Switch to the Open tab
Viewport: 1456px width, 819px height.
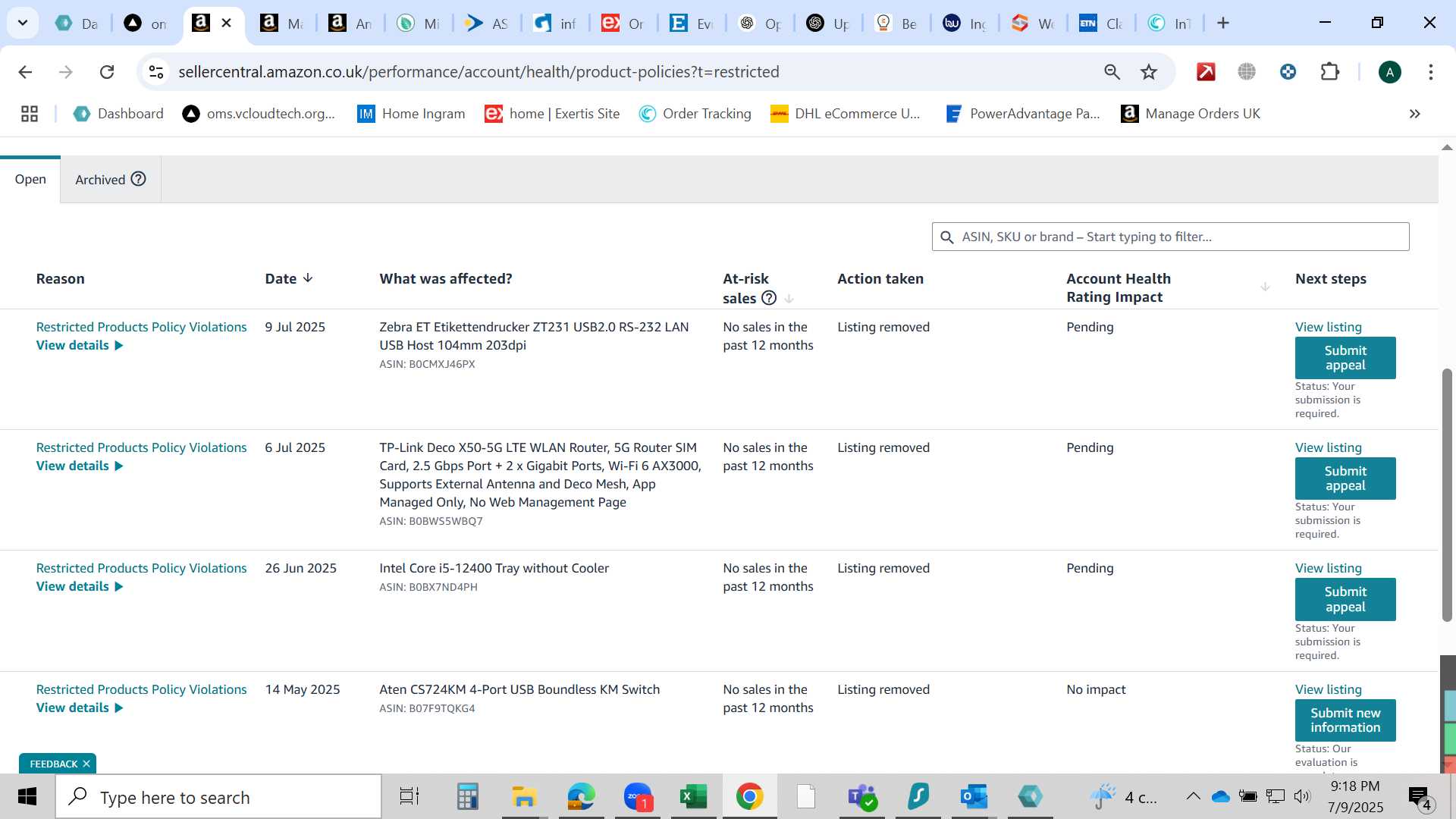[30, 179]
